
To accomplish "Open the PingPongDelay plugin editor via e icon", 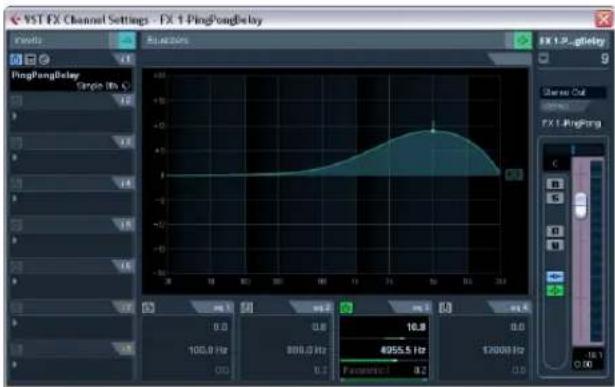I will [x=44, y=60].
